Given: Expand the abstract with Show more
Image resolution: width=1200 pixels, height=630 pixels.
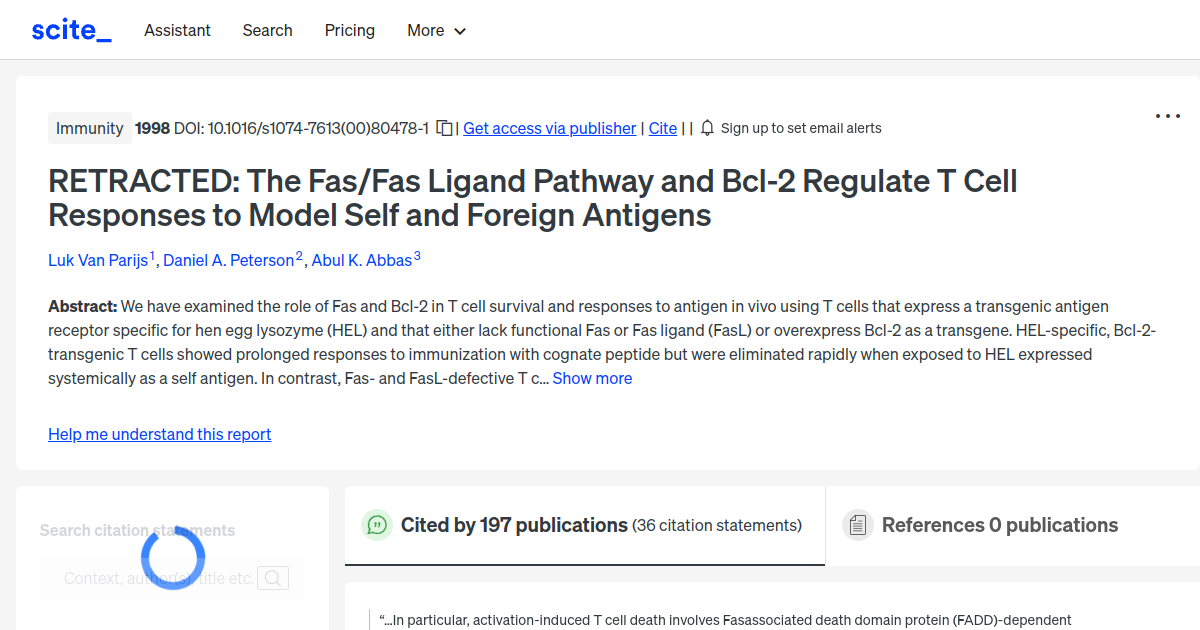Looking at the screenshot, I should [x=592, y=378].
